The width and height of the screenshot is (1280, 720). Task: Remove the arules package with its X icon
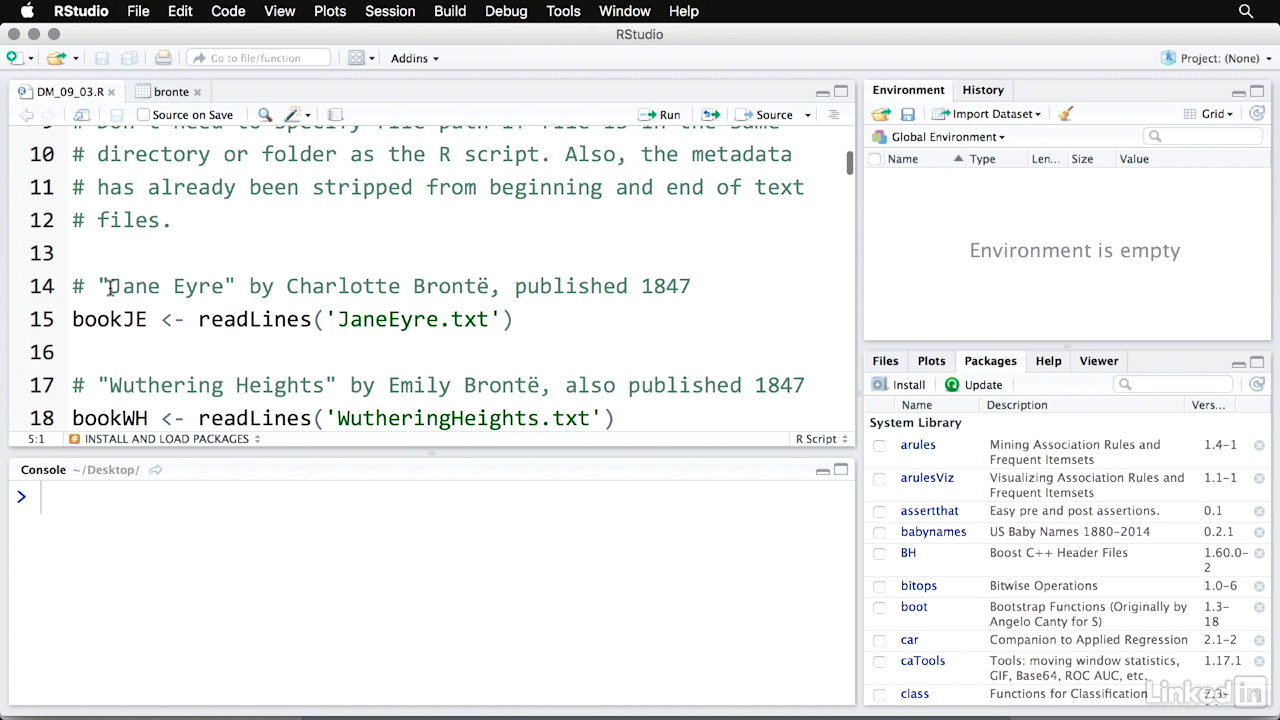[x=1259, y=445]
